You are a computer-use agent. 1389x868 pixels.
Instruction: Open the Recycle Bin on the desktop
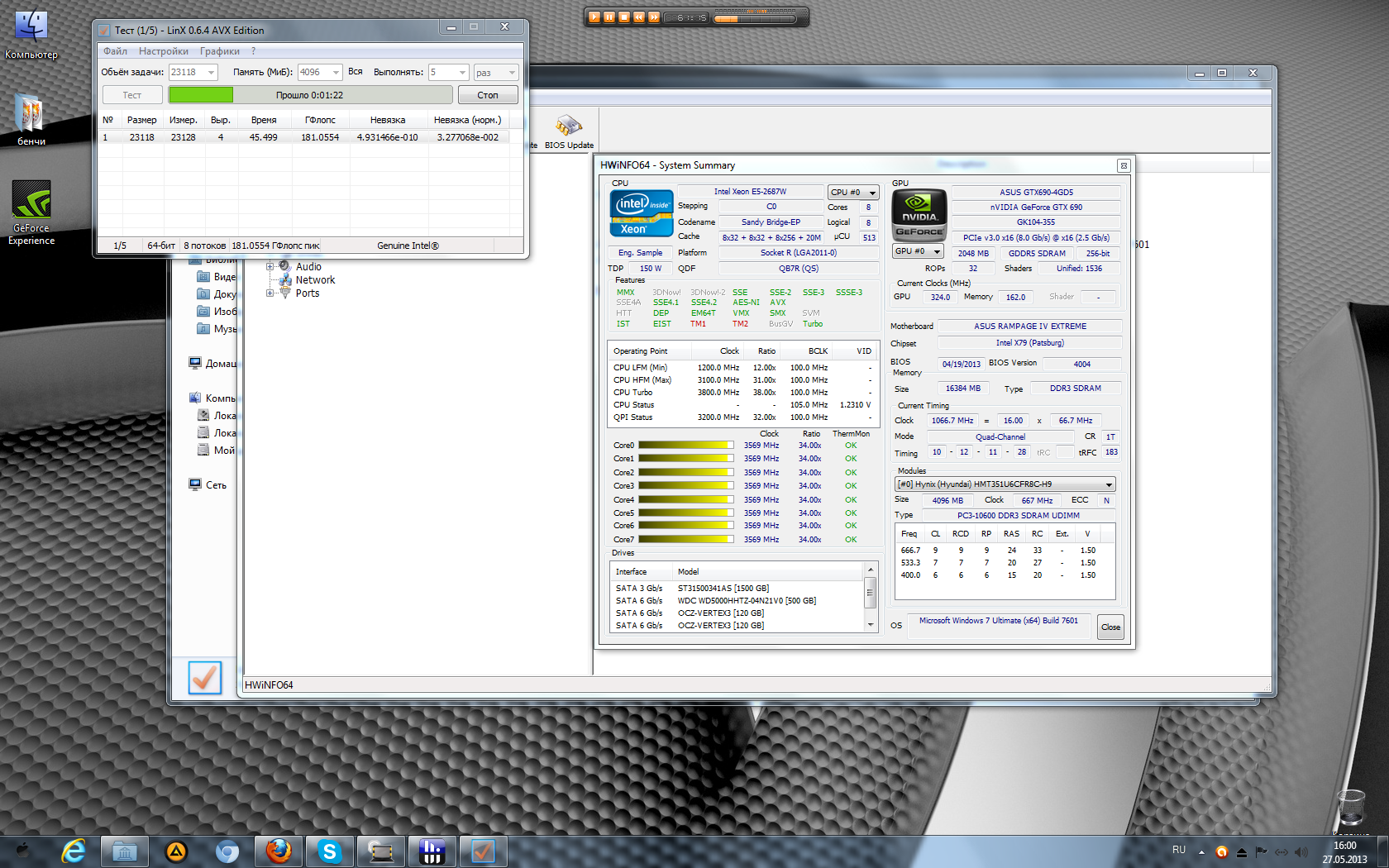1351,808
